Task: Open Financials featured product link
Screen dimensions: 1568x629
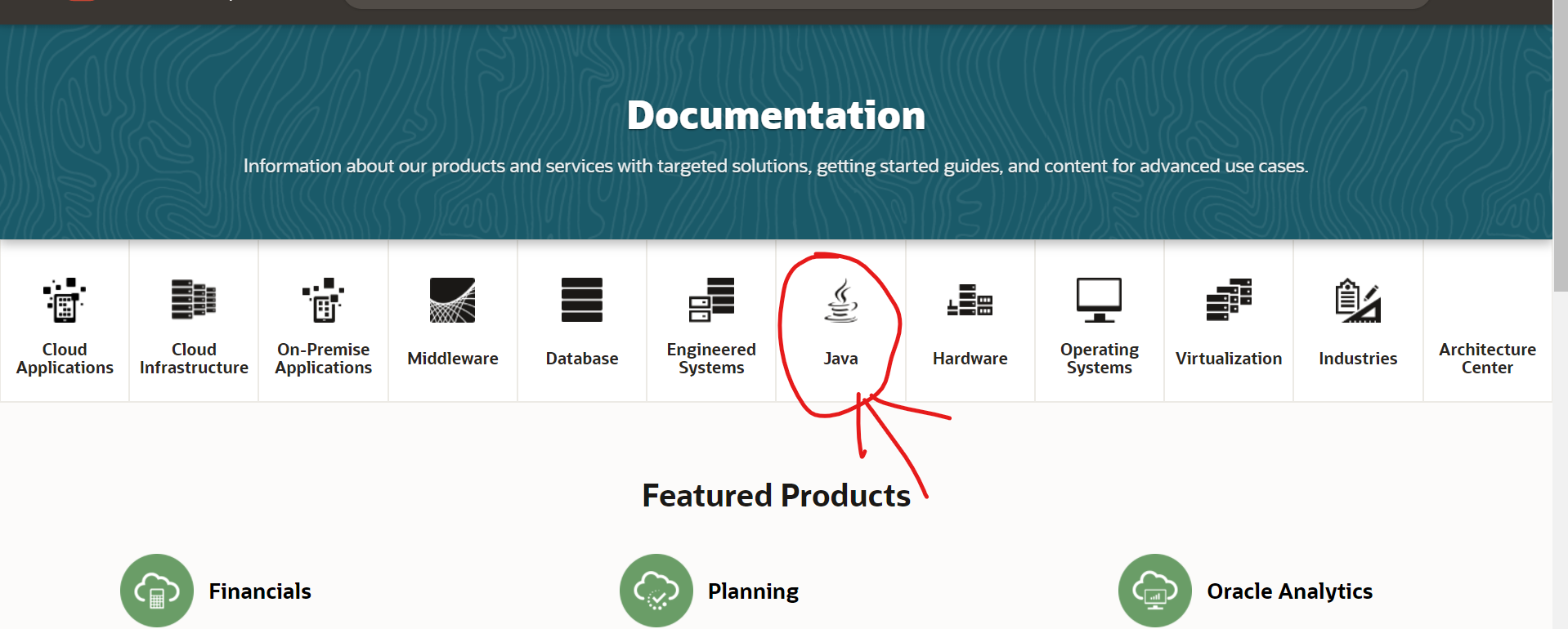Action: coord(260,591)
